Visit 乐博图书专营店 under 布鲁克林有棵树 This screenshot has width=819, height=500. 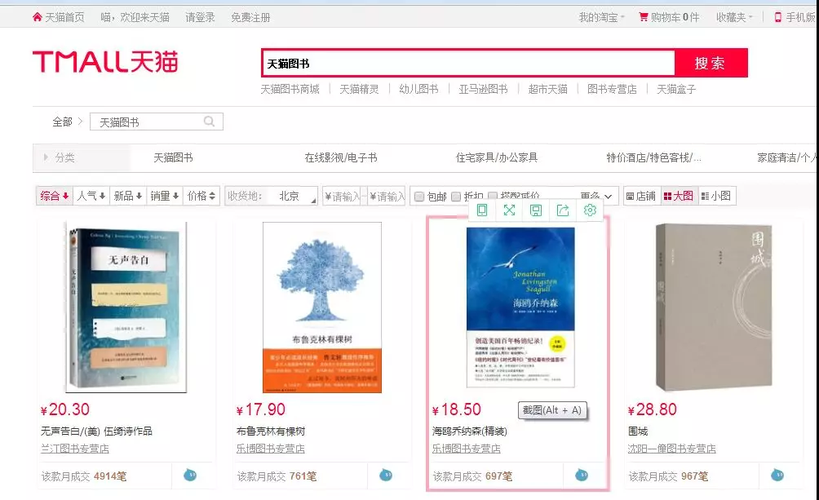pyautogui.click(x=271, y=448)
